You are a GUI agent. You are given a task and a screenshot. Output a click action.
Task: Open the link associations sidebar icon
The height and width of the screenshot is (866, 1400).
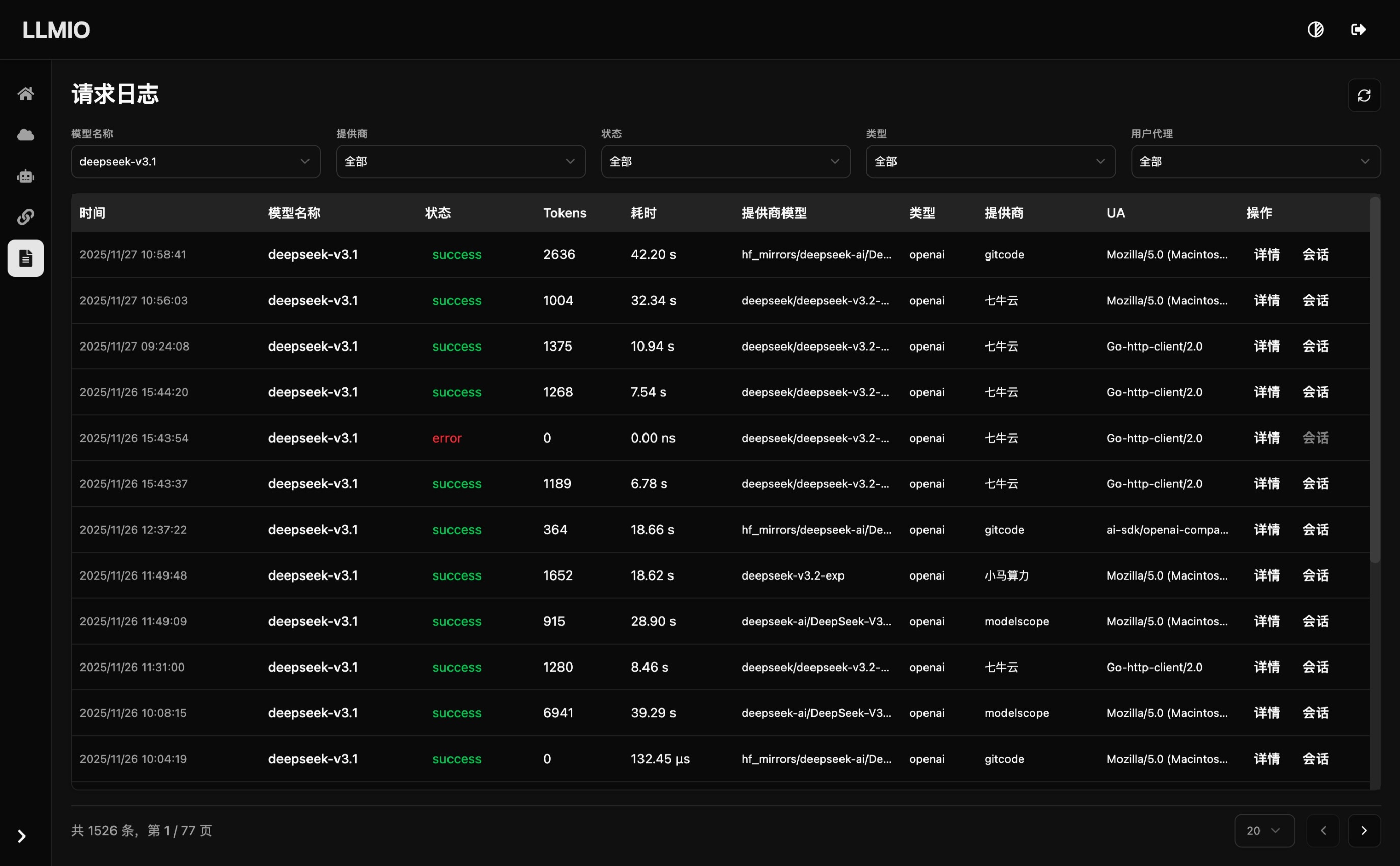pos(25,217)
